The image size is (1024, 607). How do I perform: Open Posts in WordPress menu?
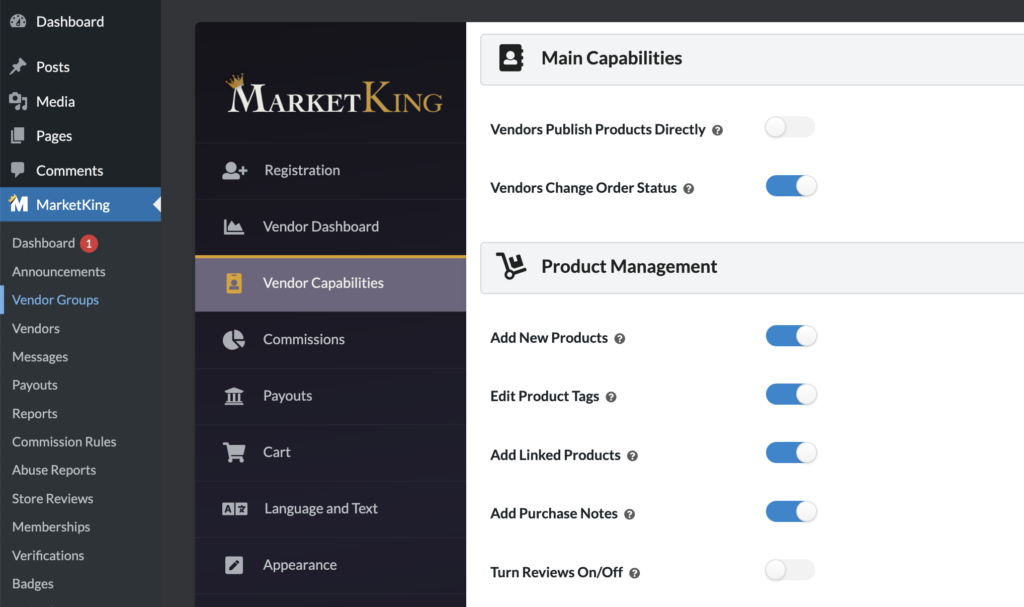pyautogui.click(x=80, y=67)
